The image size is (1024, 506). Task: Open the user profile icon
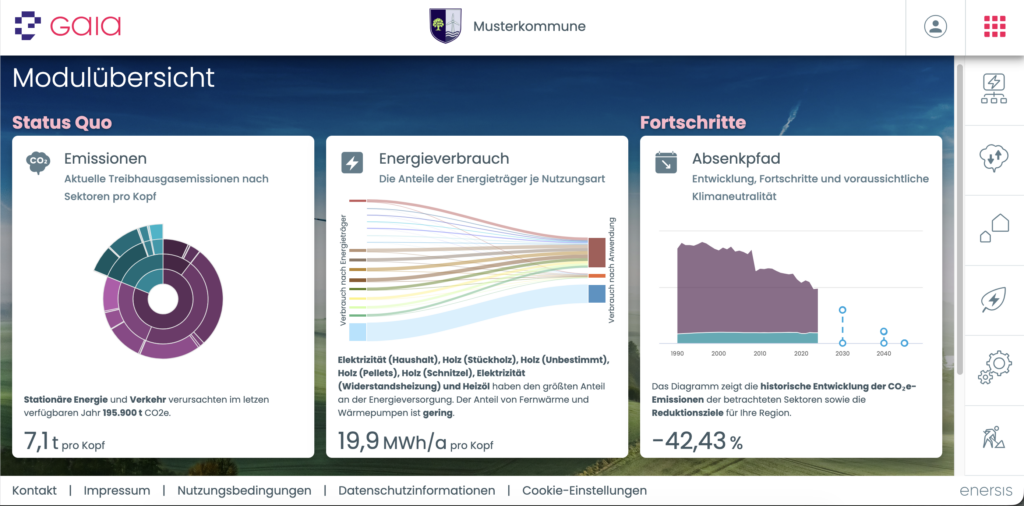click(x=935, y=27)
